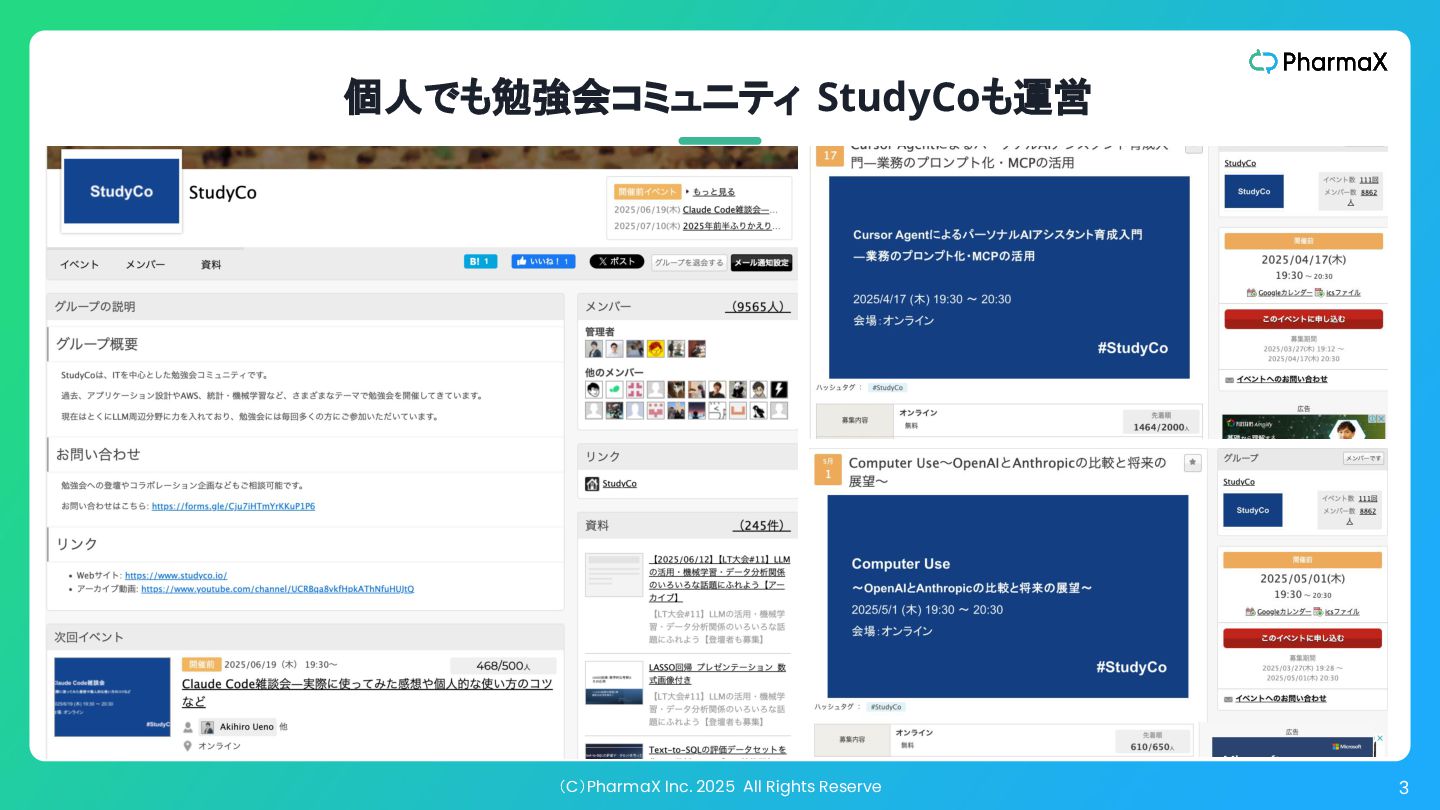Viewport: 1440px width, 810px height.
Task: Click the LASSO回帰 material thumbnail
Action: [614, 683]
